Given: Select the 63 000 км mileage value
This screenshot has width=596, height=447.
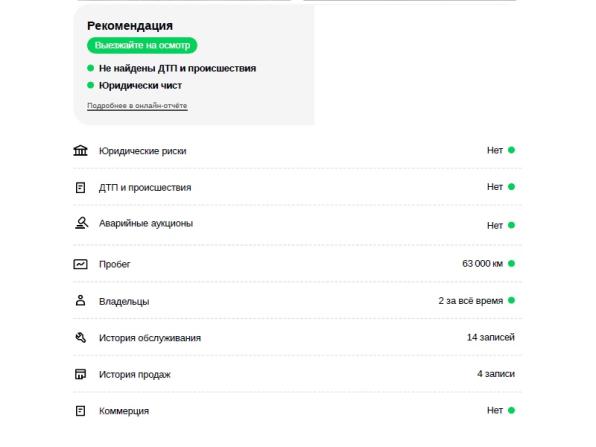Looking at the screenshot, I should (482, 263).
